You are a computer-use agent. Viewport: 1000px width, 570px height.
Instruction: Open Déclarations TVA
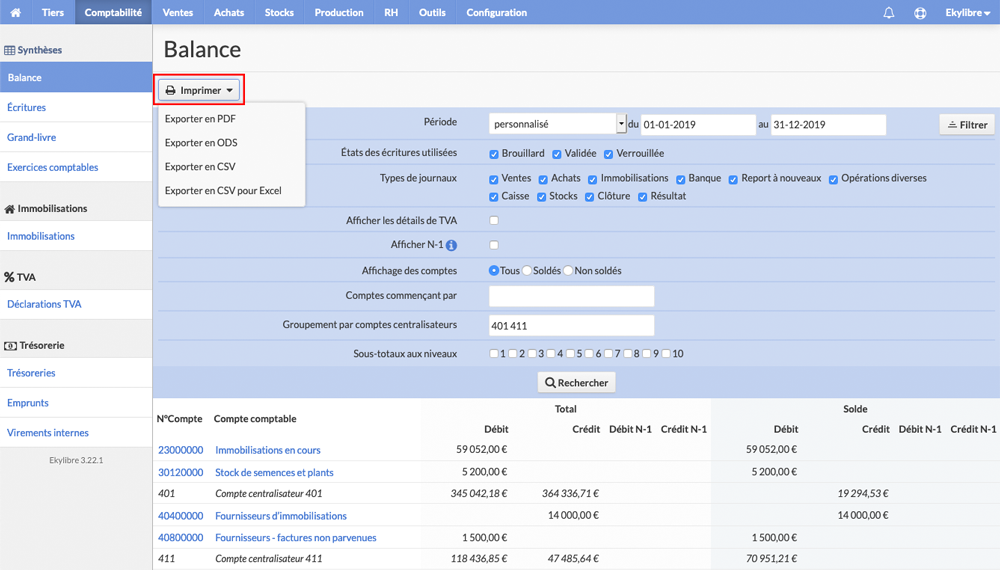tap(76, 304)
